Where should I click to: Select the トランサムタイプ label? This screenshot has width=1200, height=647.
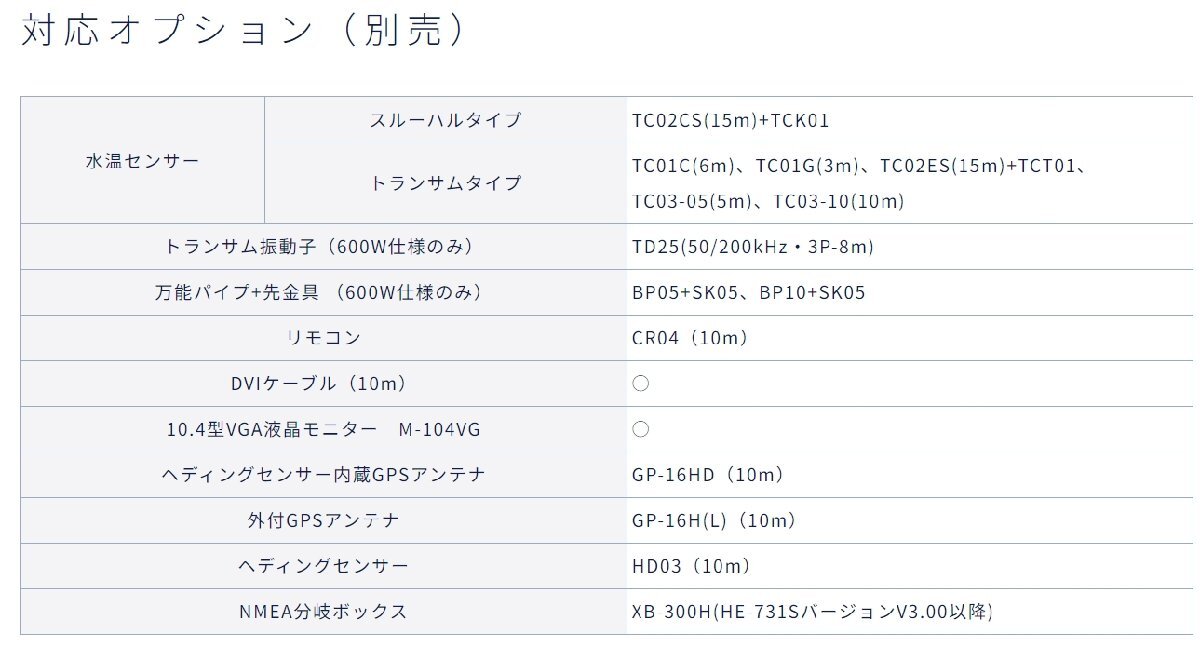(446, 184)
